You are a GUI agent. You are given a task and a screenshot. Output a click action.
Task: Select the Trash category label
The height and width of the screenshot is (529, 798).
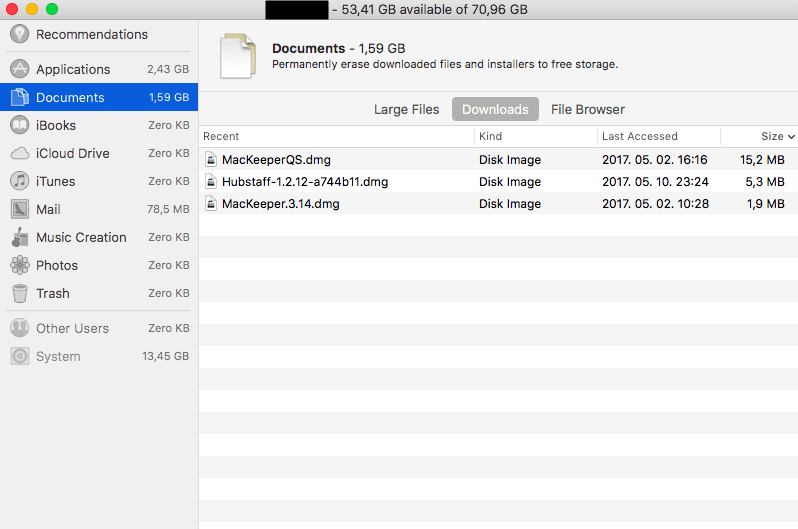pos(52,293)
